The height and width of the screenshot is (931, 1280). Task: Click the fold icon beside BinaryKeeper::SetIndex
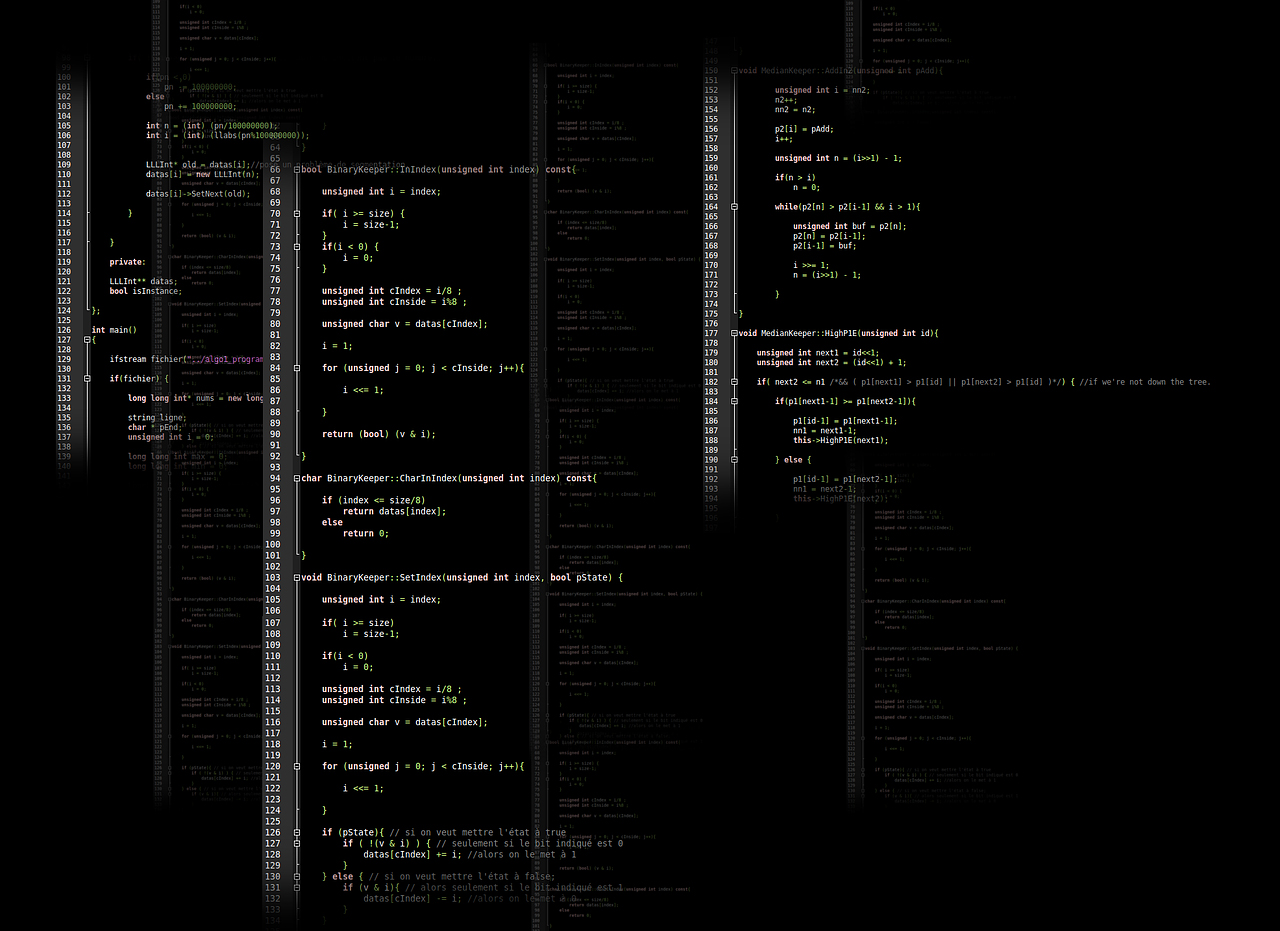tap(297, 578)
